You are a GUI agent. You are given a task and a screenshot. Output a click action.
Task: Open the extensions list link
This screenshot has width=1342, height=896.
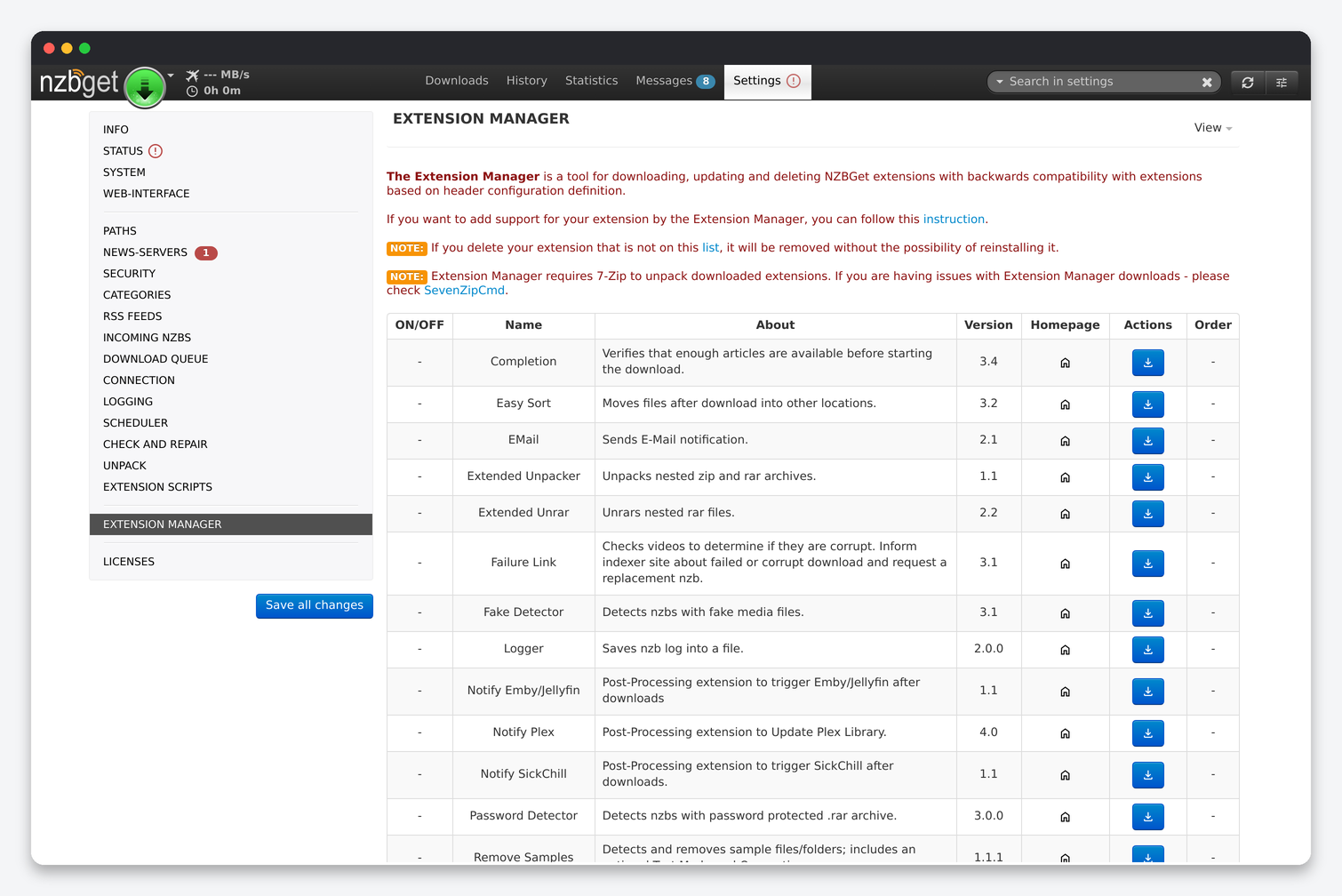pyautogui.click(x=710, y=248)
